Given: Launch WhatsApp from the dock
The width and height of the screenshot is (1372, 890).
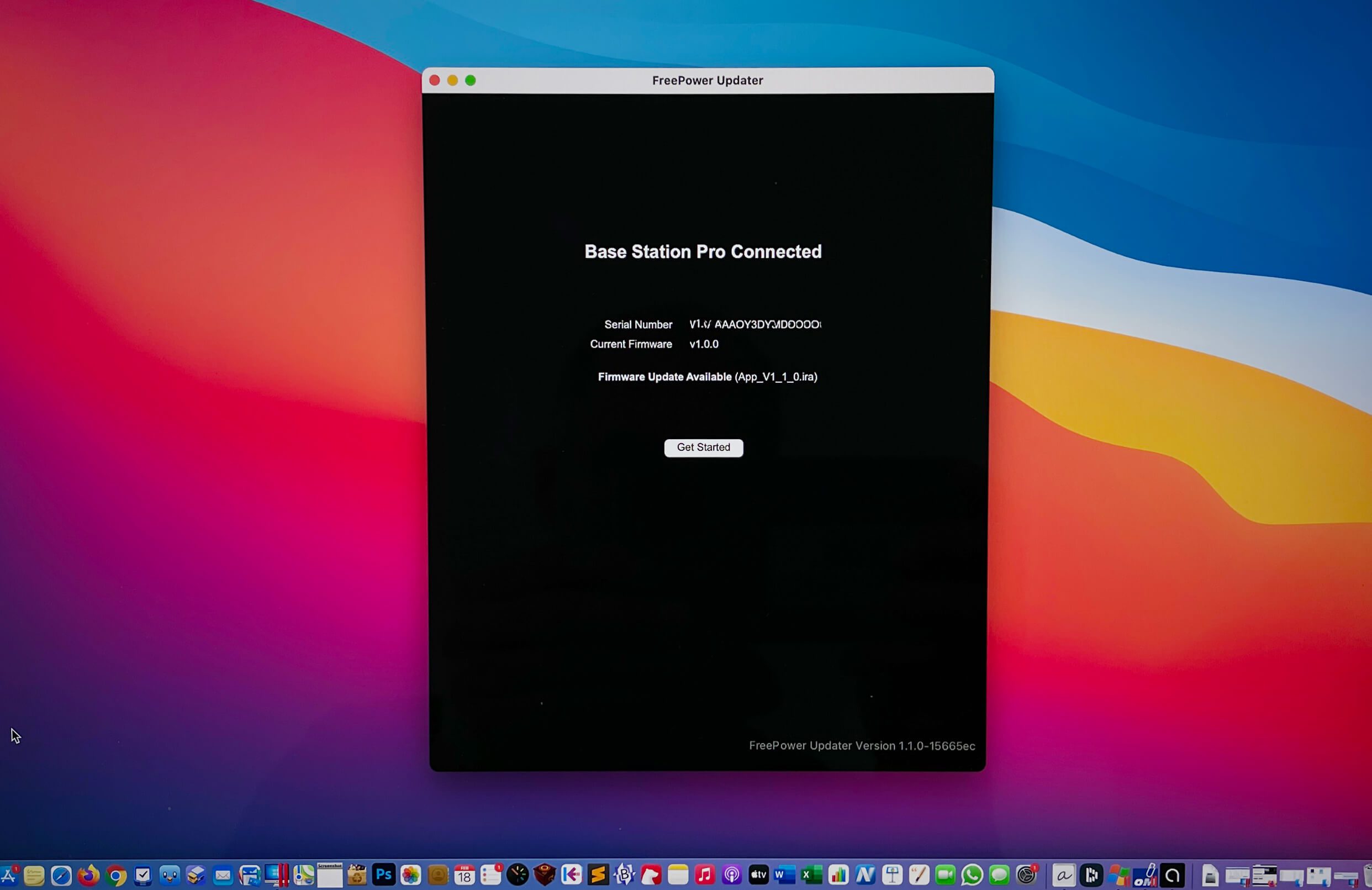Looking at the screenshot, I should 972,875.
